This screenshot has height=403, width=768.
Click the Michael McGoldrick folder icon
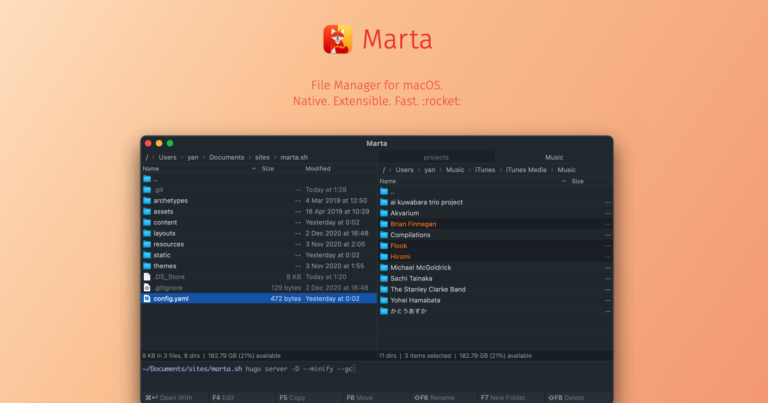tap(384, 267)
